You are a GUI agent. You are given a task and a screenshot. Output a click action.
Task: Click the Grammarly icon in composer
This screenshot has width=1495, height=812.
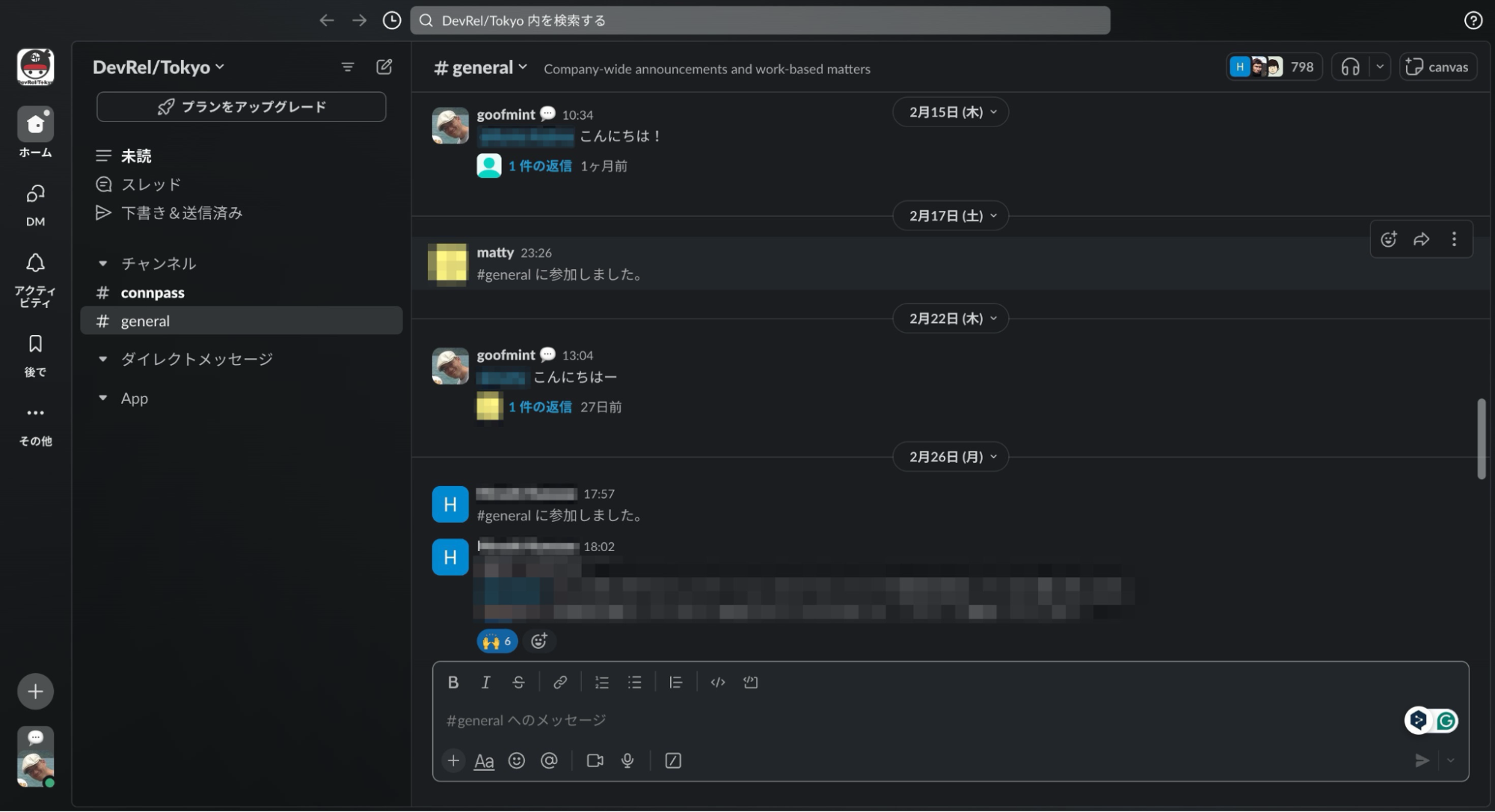[1446, 721]
